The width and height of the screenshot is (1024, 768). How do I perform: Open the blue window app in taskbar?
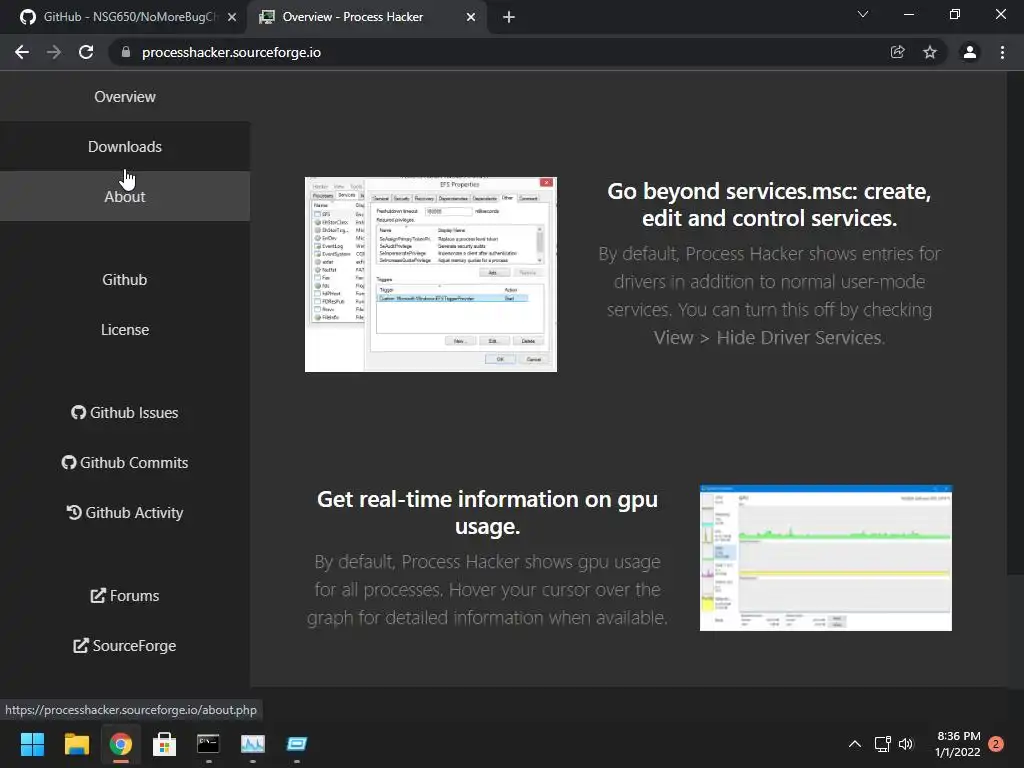tap(296, 744)
